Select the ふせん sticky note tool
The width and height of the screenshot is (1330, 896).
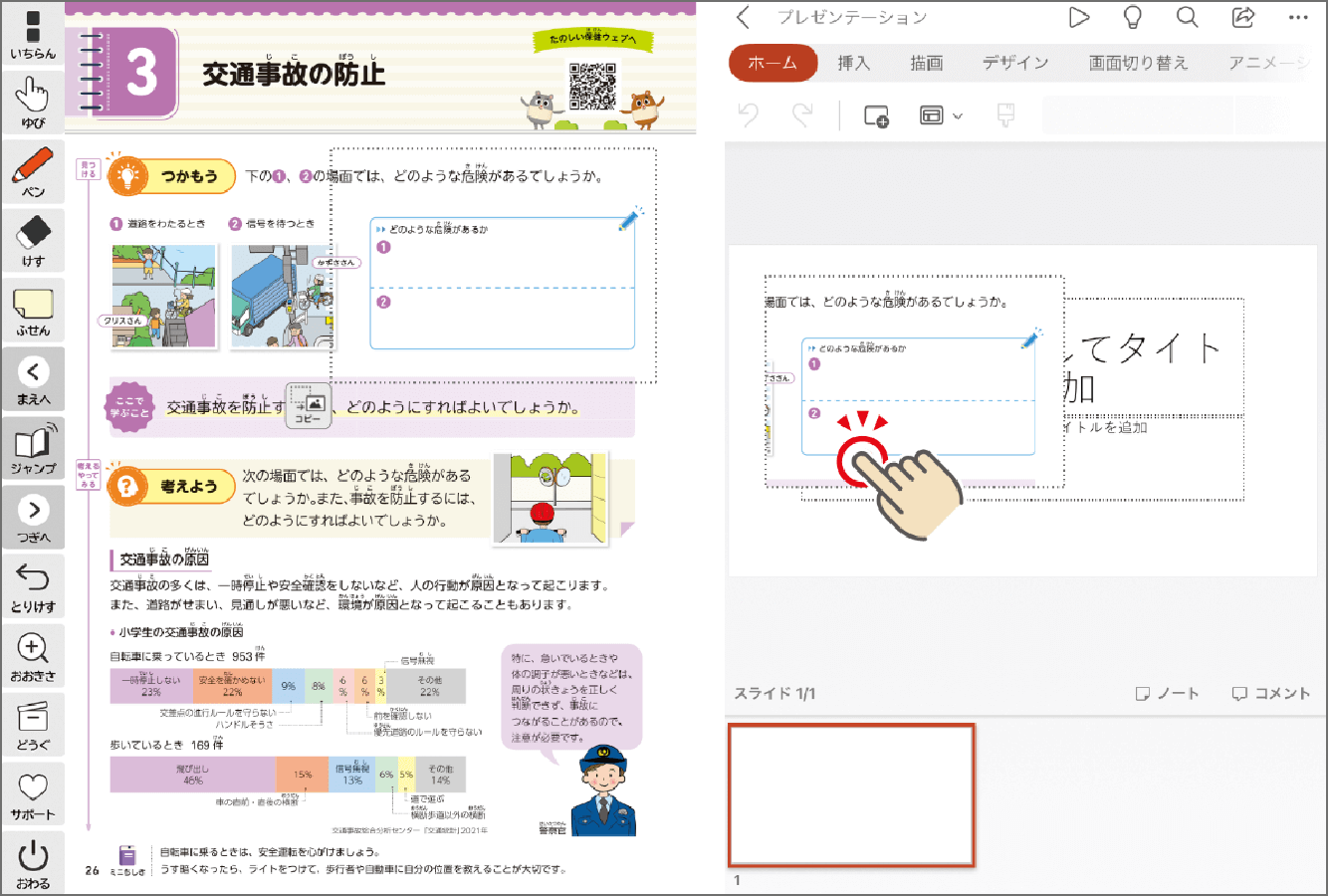click(33, 310)
